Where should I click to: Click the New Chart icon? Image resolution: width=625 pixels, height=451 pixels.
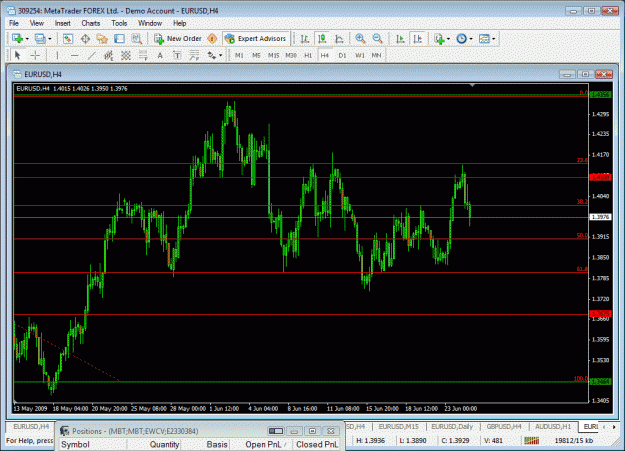pos(17,39)
